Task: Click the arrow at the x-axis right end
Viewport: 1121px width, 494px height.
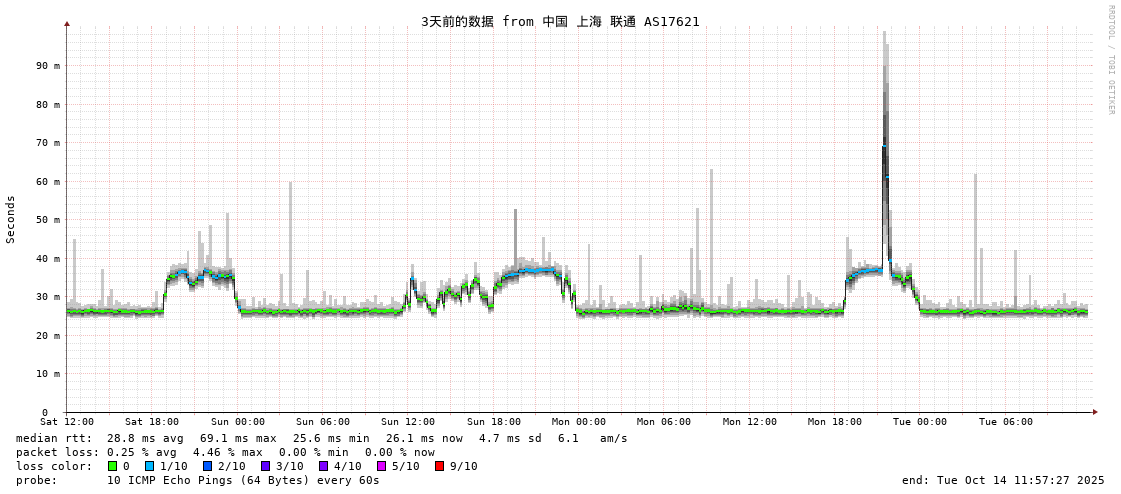Action: coord(1095,412)
